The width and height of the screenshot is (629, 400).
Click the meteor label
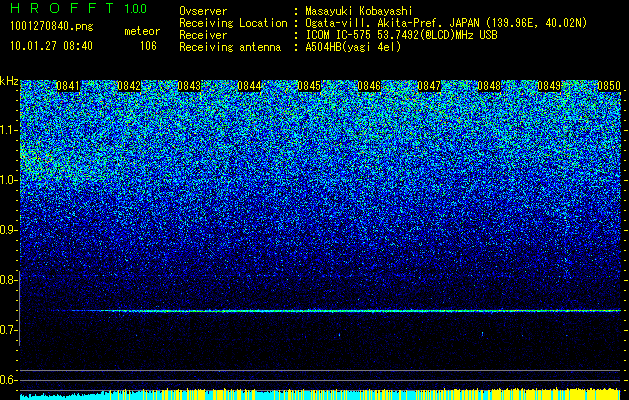(x=142, y=31)
